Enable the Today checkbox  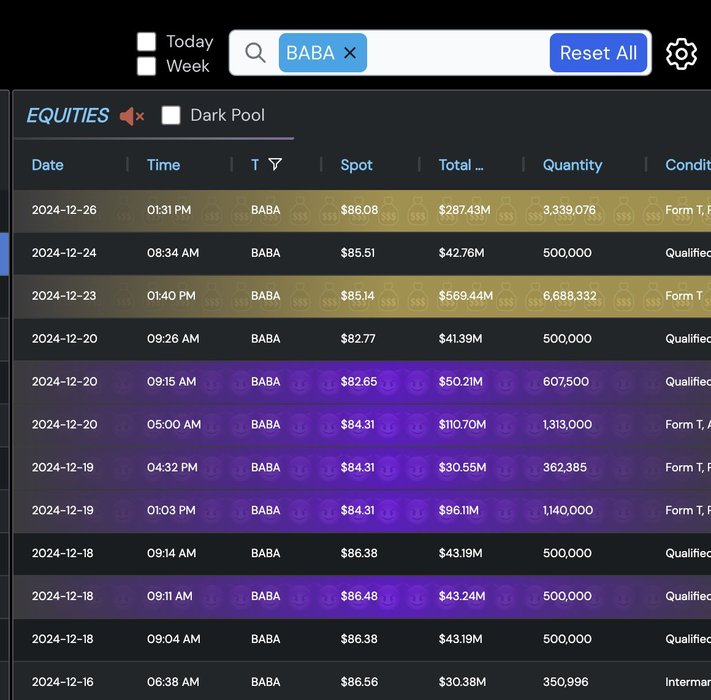click(x=146, y=41)
